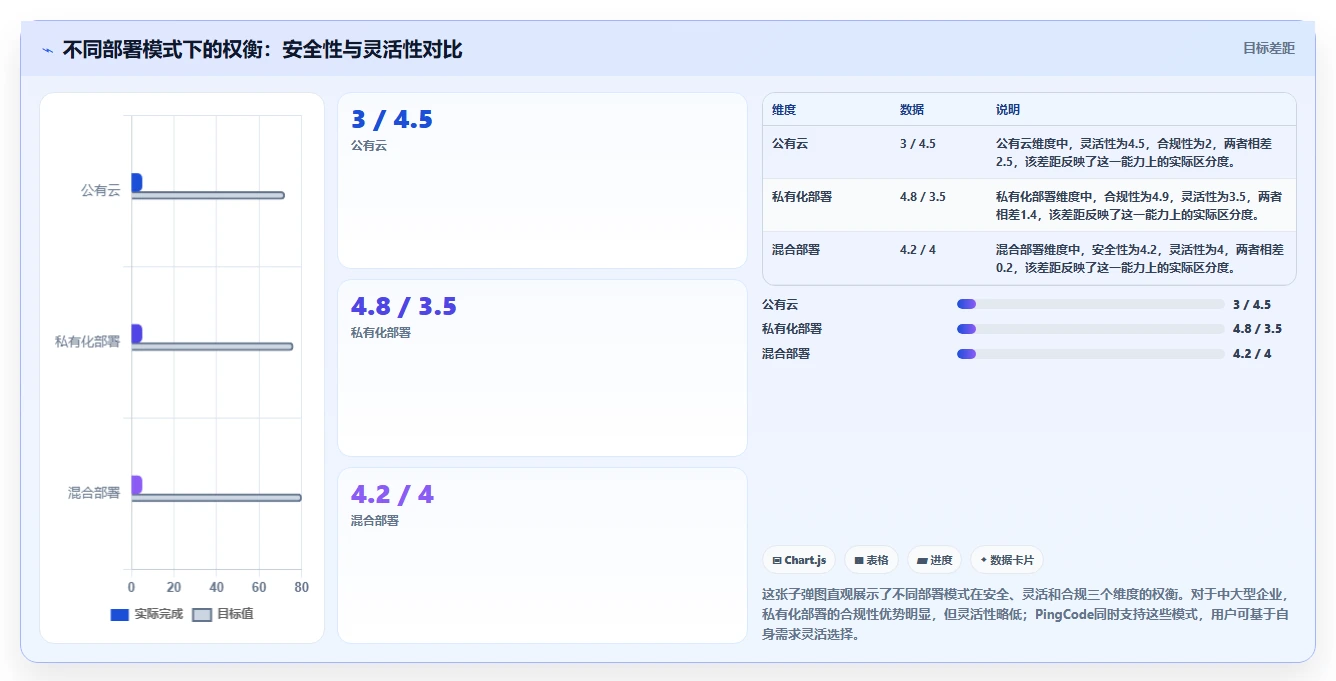Click the 目标差距 label in the header
1336x681 pixels.
[1269, 48]
